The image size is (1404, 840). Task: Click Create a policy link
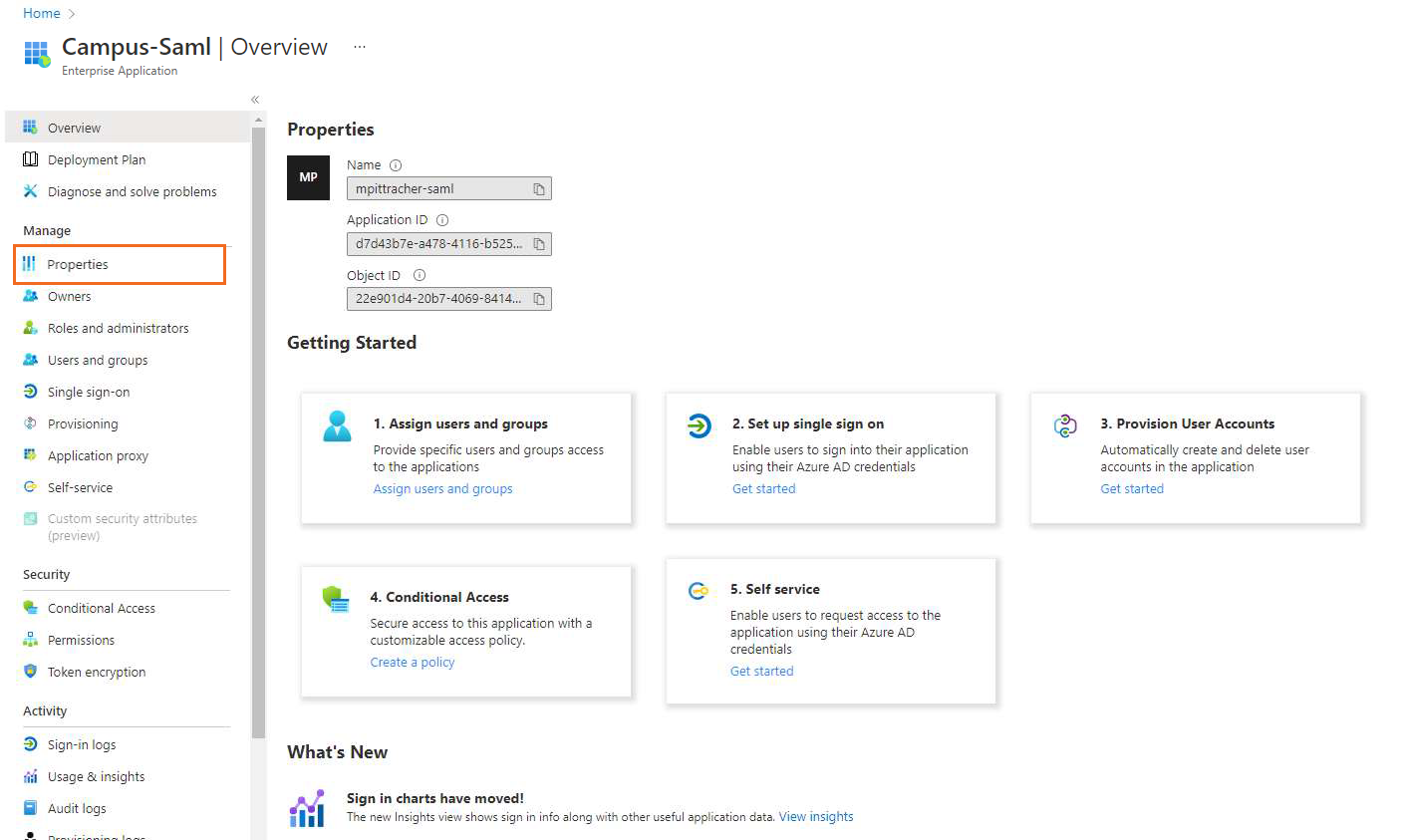[x=413, y=662]
